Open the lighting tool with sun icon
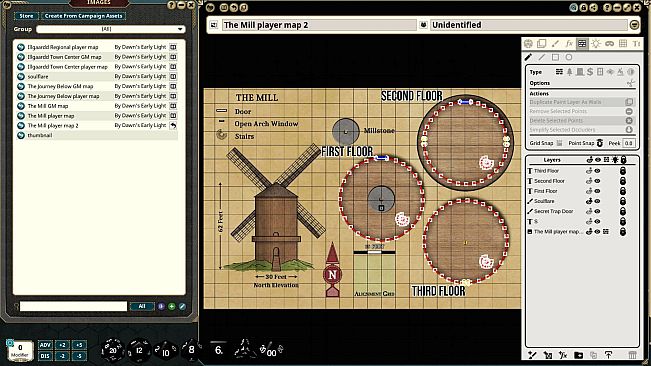Image resolution: width=651 pixels, height=366 pixels. point(596,44)
